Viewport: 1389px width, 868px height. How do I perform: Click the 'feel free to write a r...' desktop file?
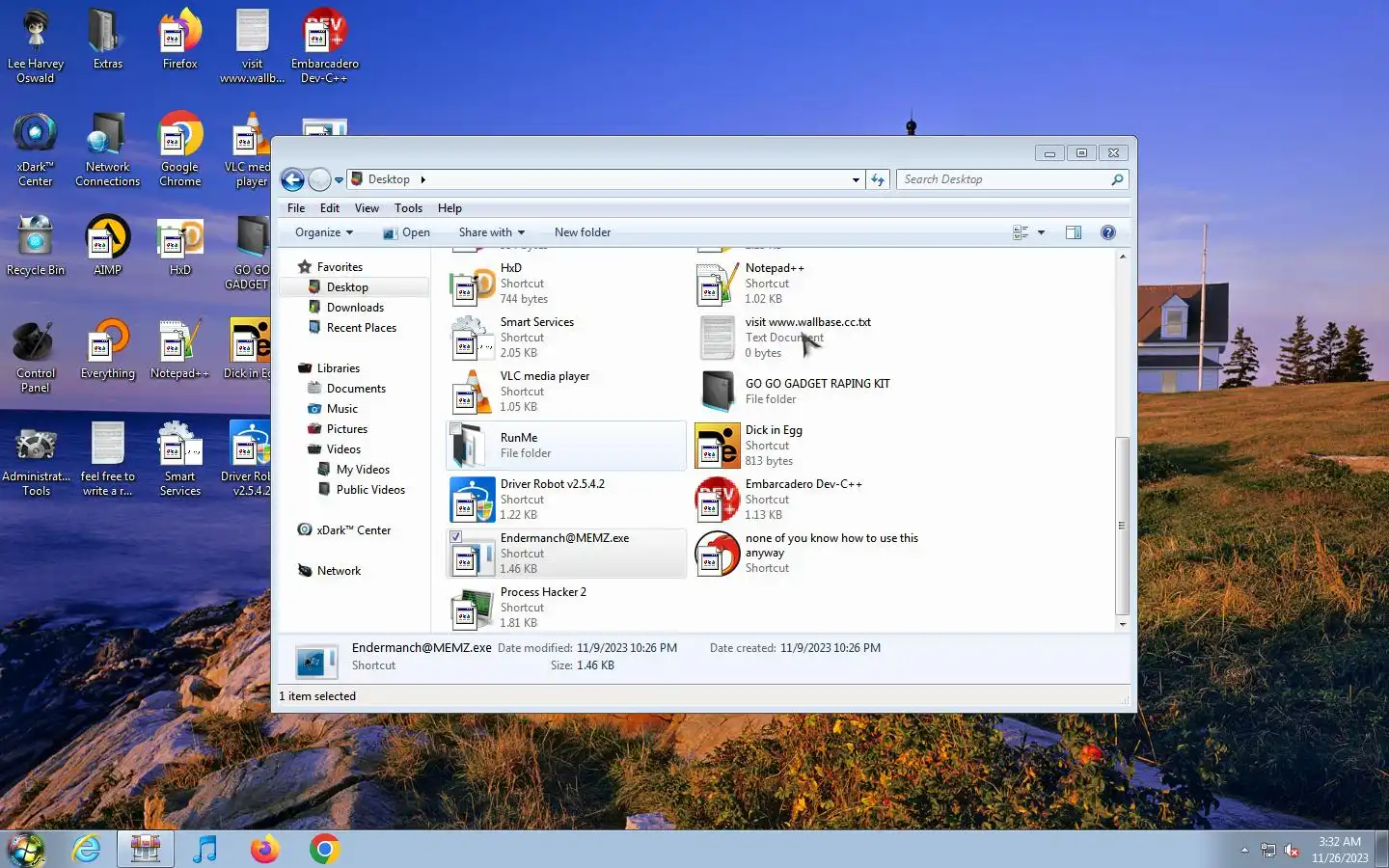[107, 458]
